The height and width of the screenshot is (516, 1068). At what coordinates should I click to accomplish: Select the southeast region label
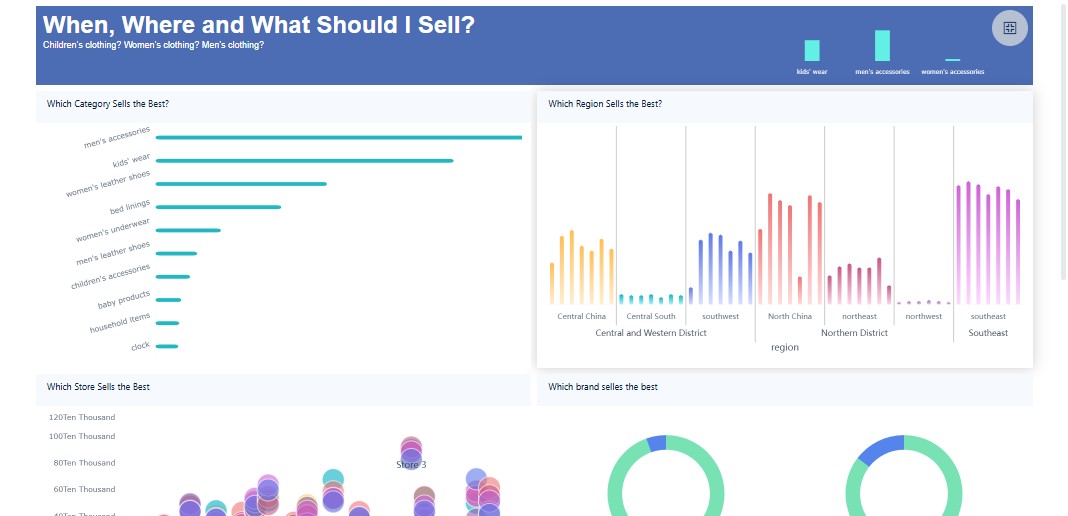pyautogui.click(x=988, y=316)
